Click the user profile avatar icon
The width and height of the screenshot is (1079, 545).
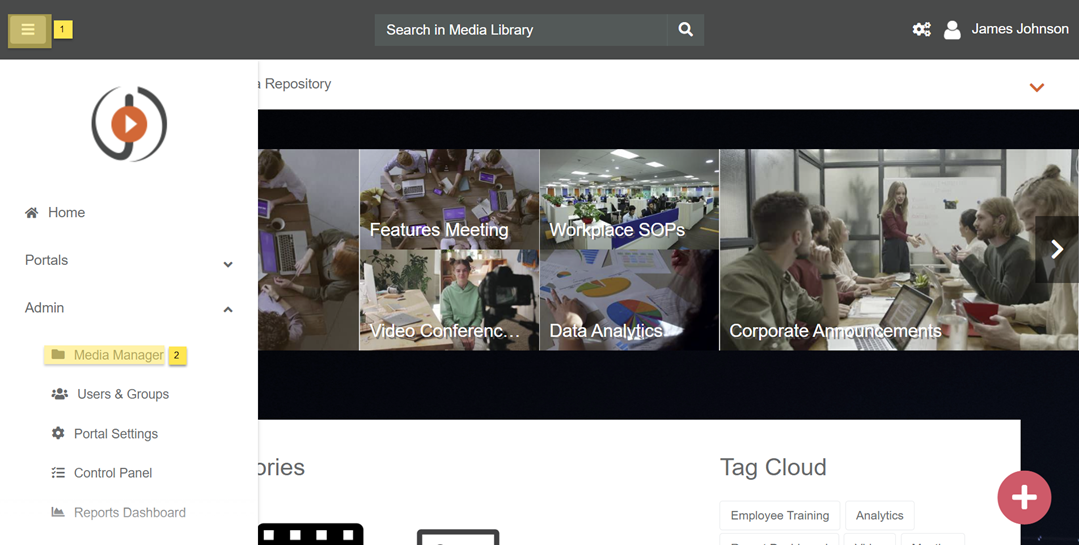pos(952,30)
